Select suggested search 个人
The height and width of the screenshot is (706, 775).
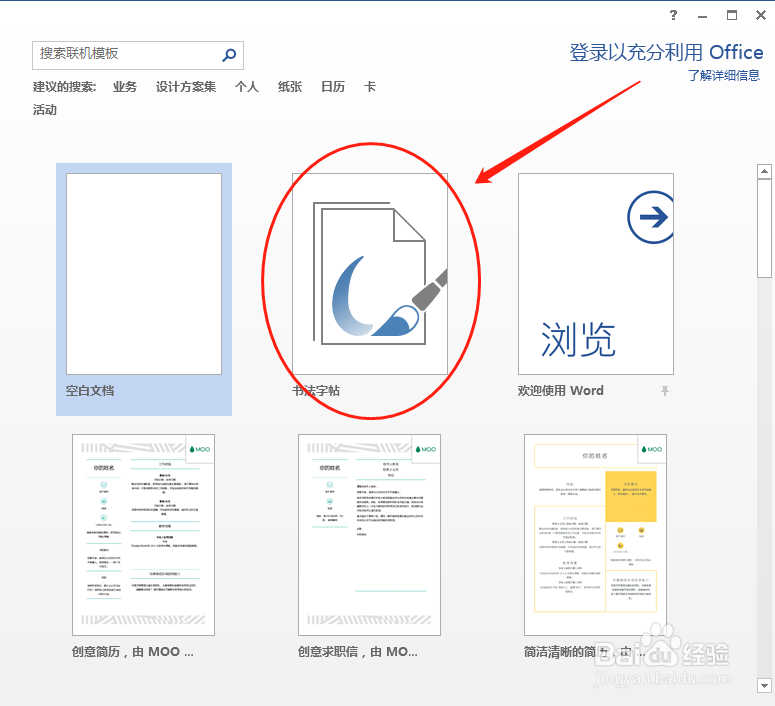pyautogui.click(x=247, y=87)
